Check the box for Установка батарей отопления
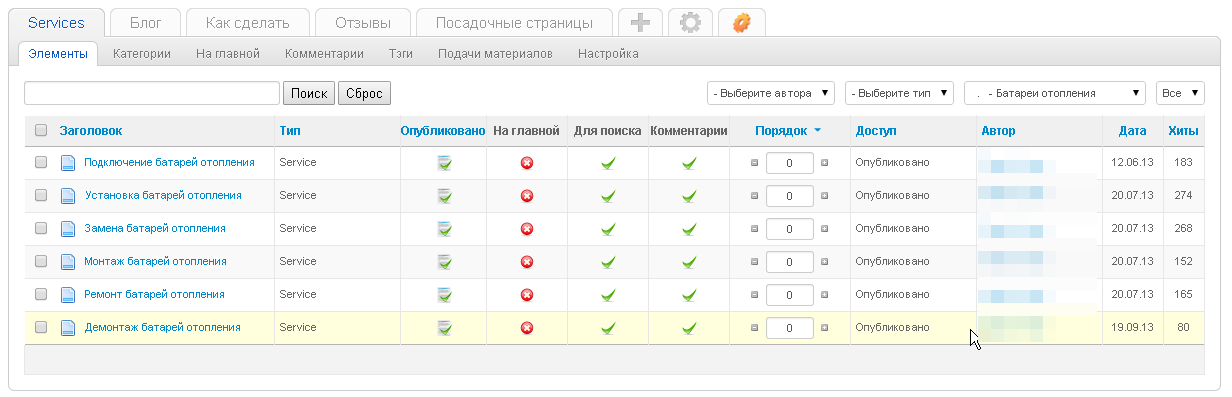This screenshot has height=397, width=1232. point(41,195)
